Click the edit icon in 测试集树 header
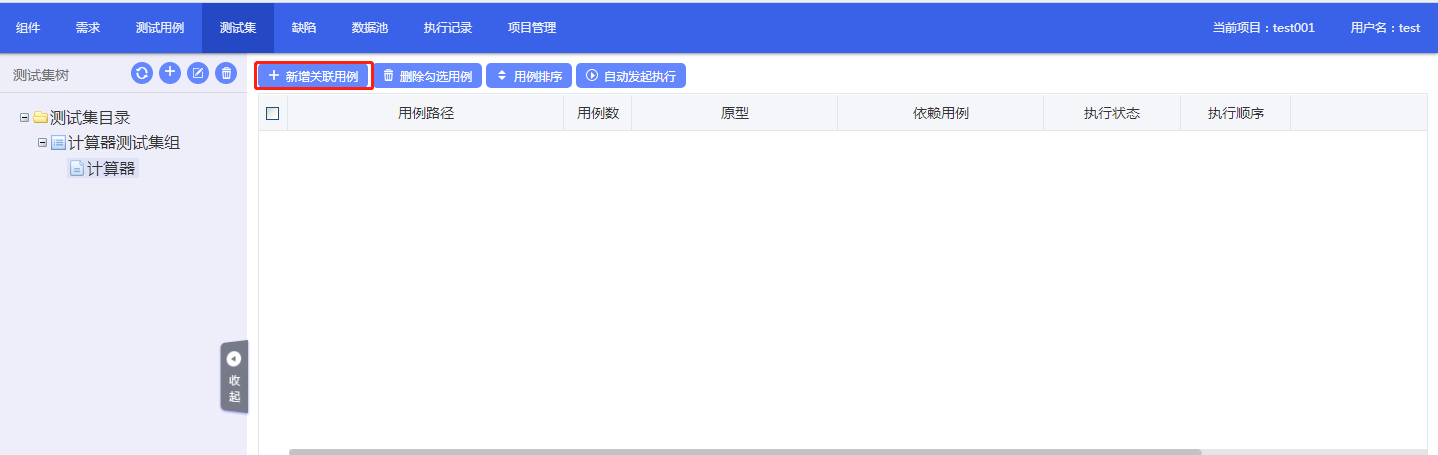This screenshot has height=455, width=1438. click(198, 73)
